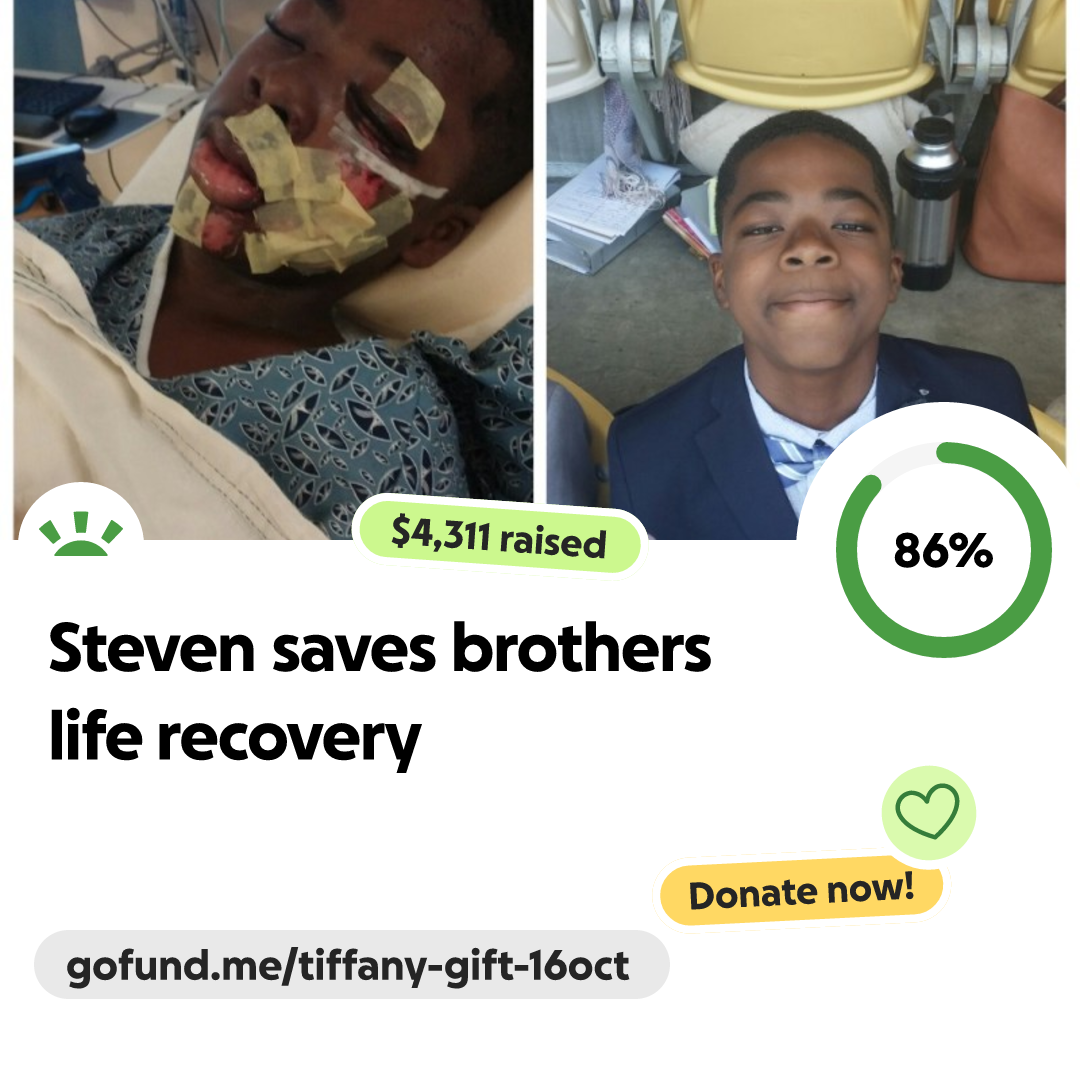This screenshot has width=1080, height=1080.
Task: Click the 'Steven saves brothers' headline
Action: [x=380, y=648]
